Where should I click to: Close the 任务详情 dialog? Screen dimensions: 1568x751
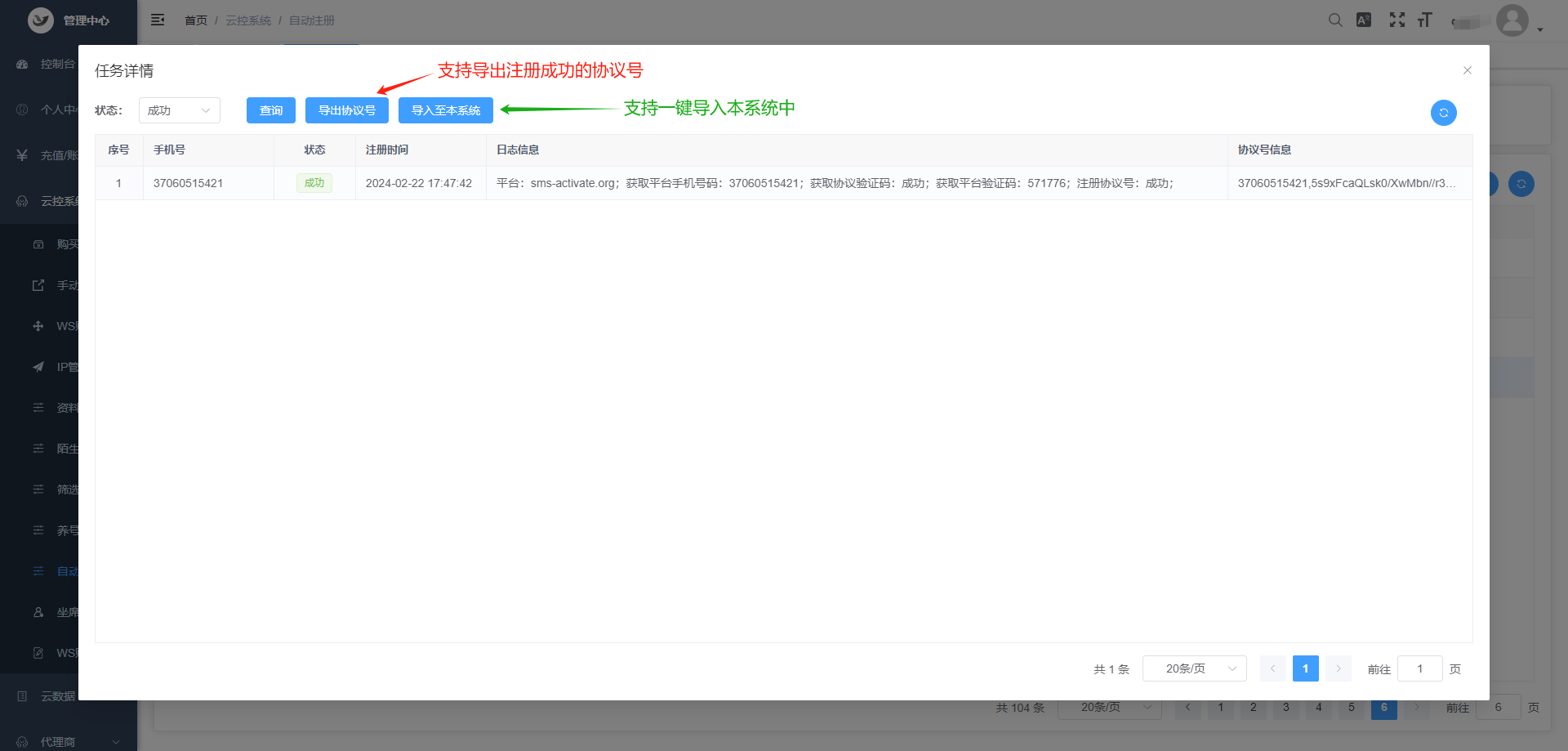click(x=1467, y=70)
